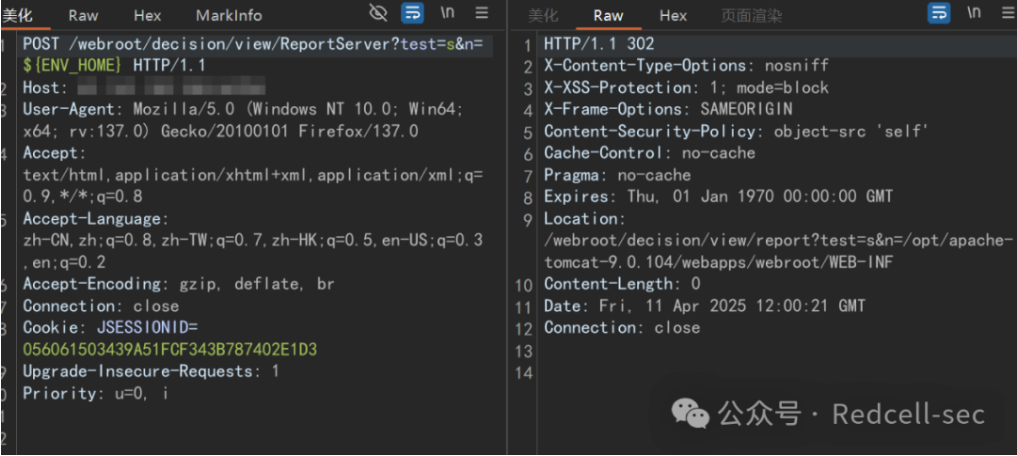Toggle the \n newline display in request pane
The image size is (1017, 456).
[448, 12]
